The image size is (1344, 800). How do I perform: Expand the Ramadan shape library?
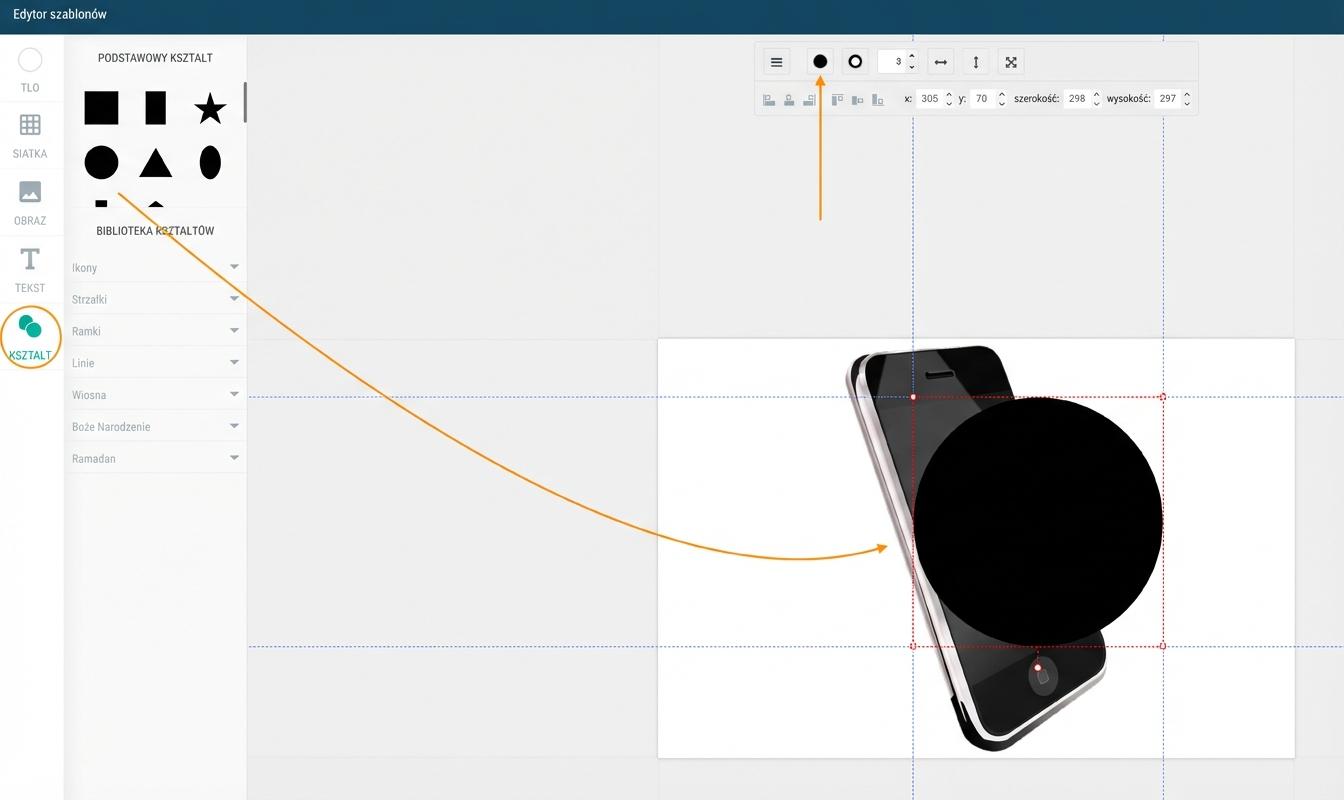click(155, 459)
